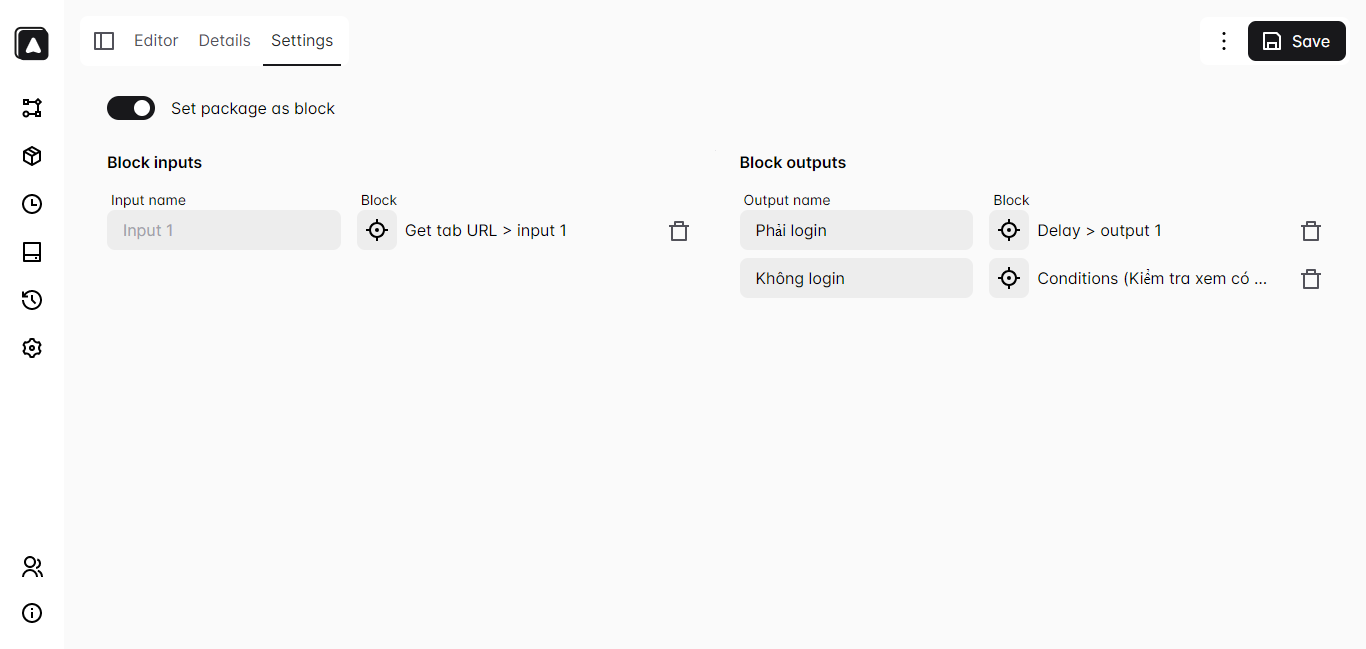Open the three-dot overflow menu
Viewport: 1366px width, 649px height.
tap(1224, 41)
